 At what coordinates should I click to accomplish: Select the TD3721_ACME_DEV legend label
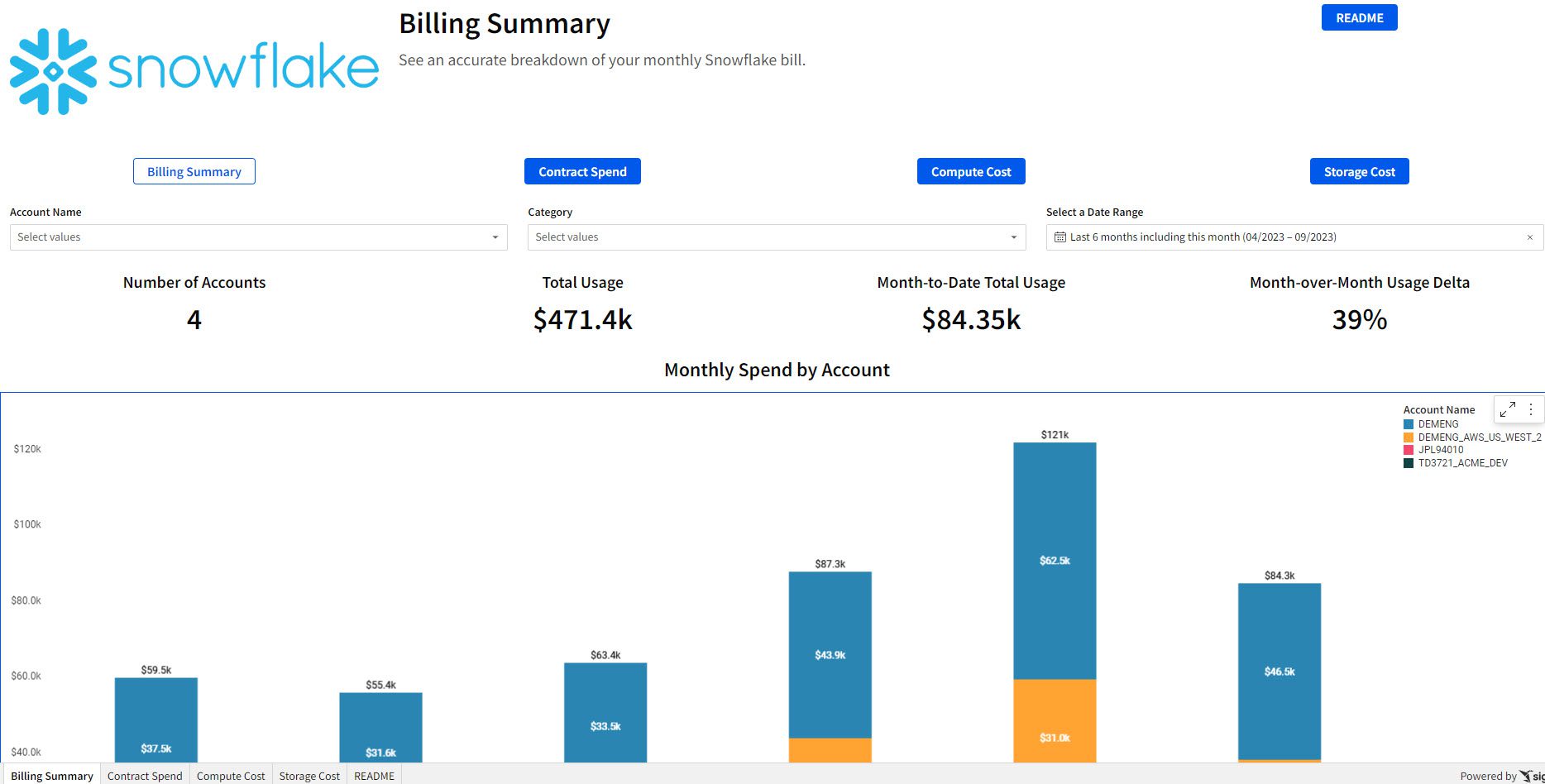(x=1462, y=463)
